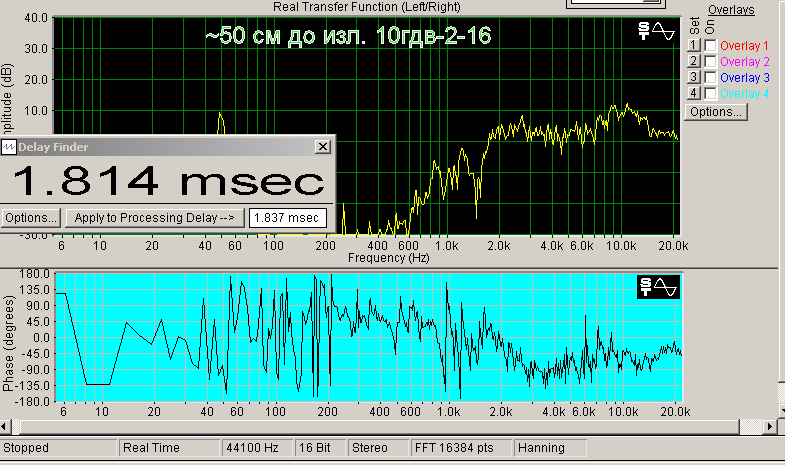The height and width of the screenshot is (465, 785).
Task: Click the FFT 16384 pts status entry
Action: point(461,448)
